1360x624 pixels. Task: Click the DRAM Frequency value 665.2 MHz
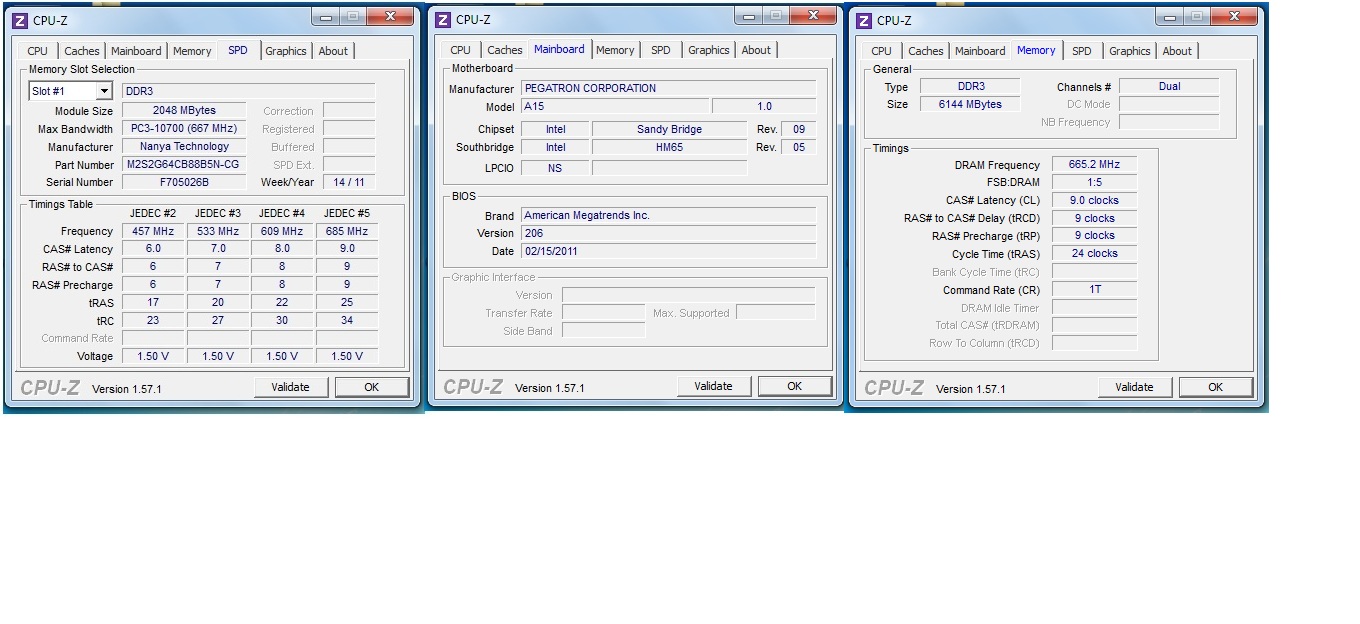[1094, 165]
